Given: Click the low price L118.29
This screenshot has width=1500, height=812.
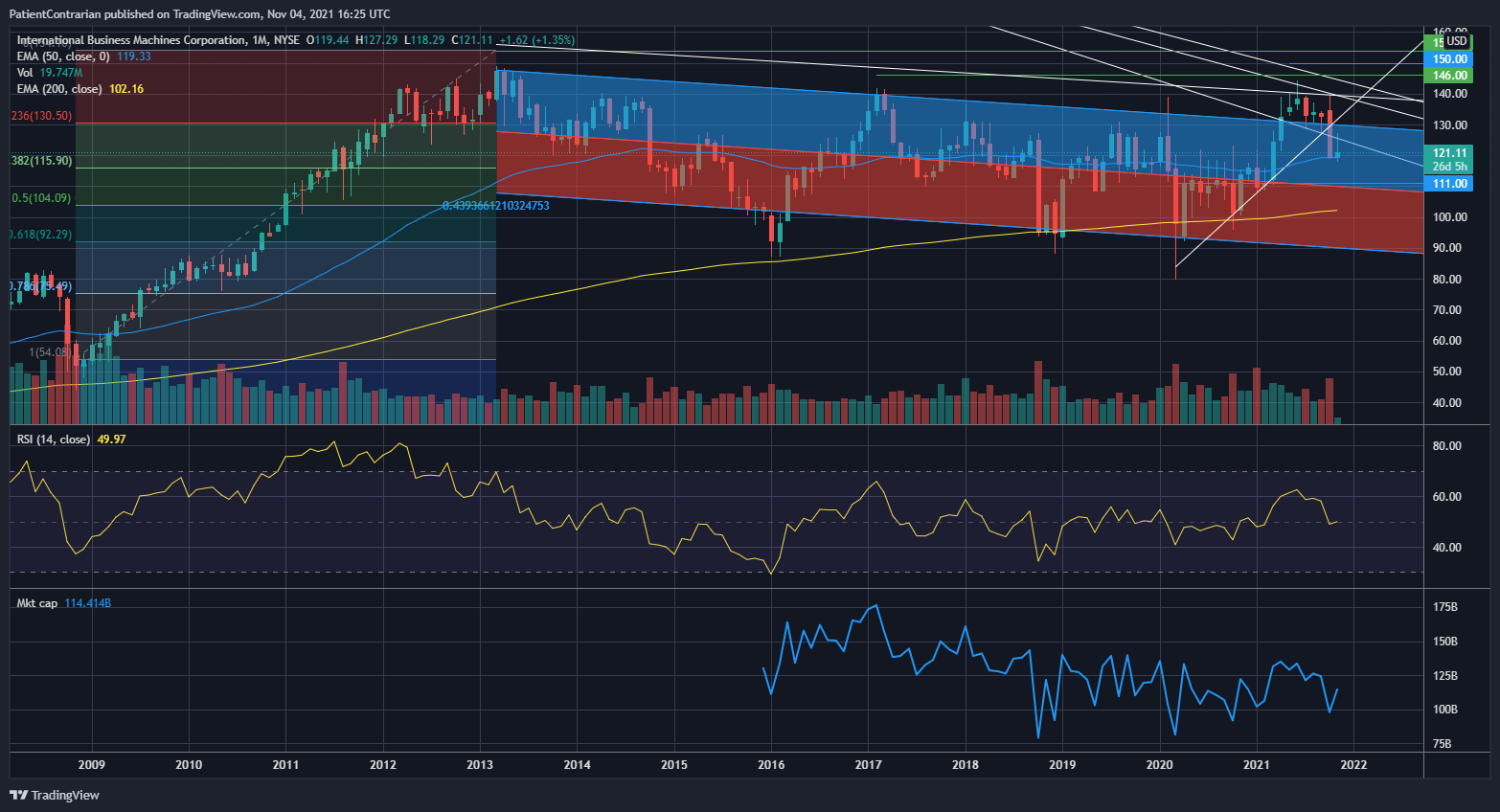Looking at the screenshot, I should tap(424, 40).
